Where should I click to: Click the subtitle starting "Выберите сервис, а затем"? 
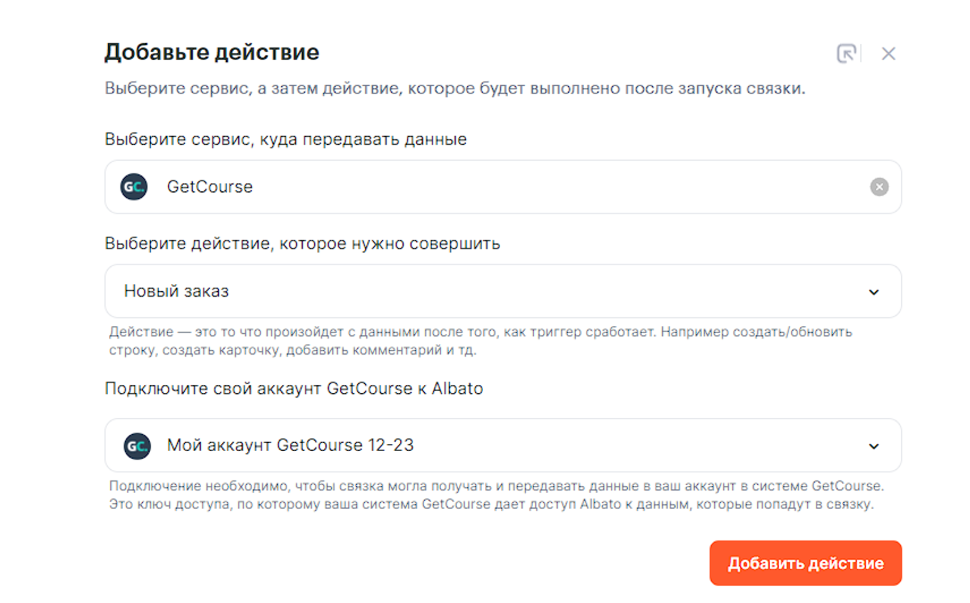(455, 88)
